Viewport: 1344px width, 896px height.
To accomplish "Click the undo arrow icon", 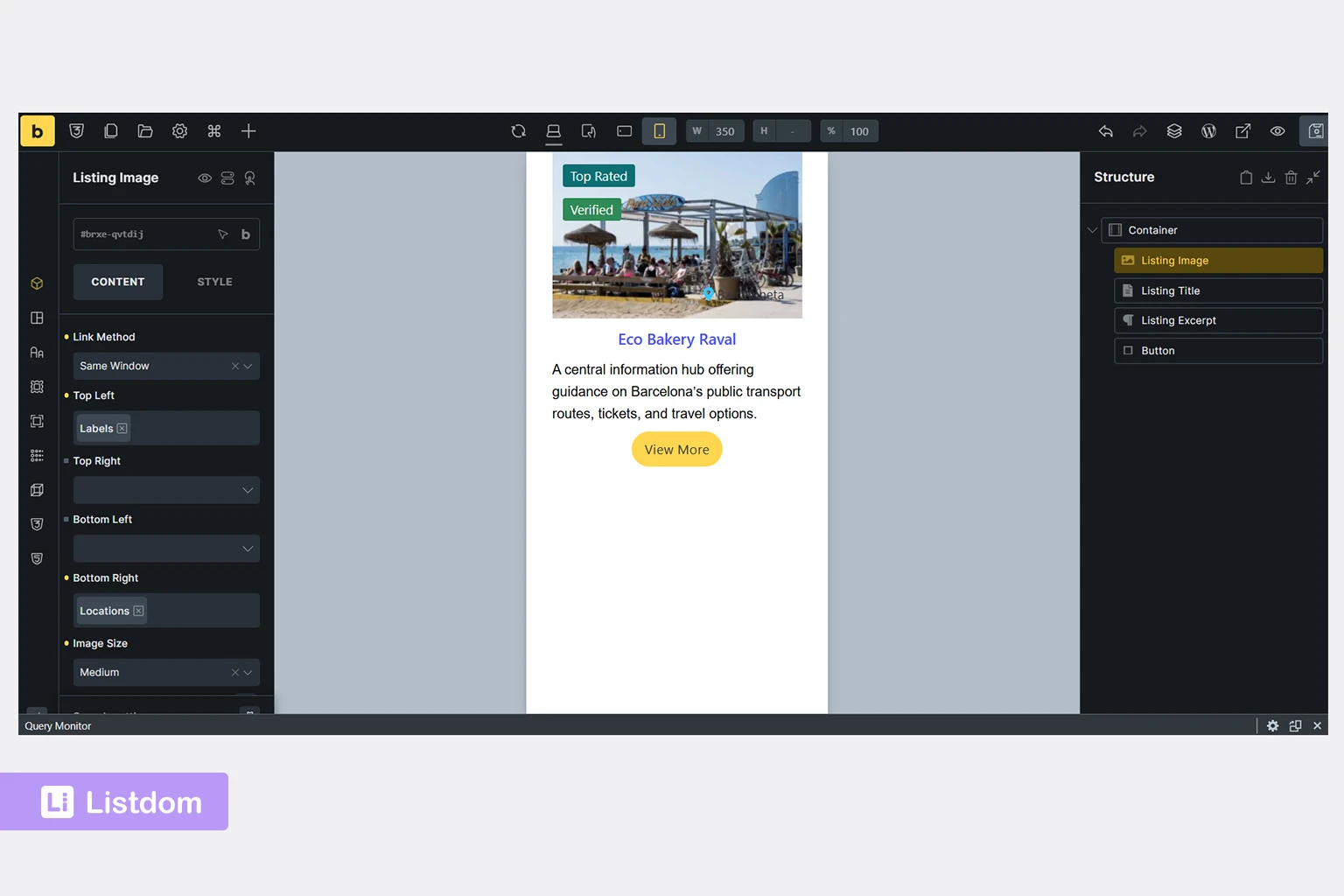I will click(x=1106, y=131).
